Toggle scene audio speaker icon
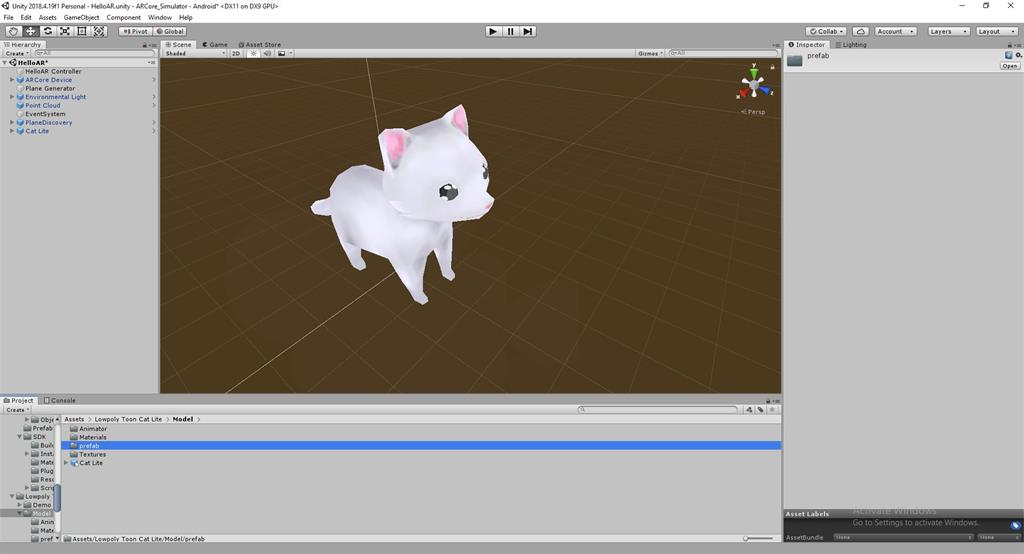This screenshot has width=1024, height=554. [267, 54]
